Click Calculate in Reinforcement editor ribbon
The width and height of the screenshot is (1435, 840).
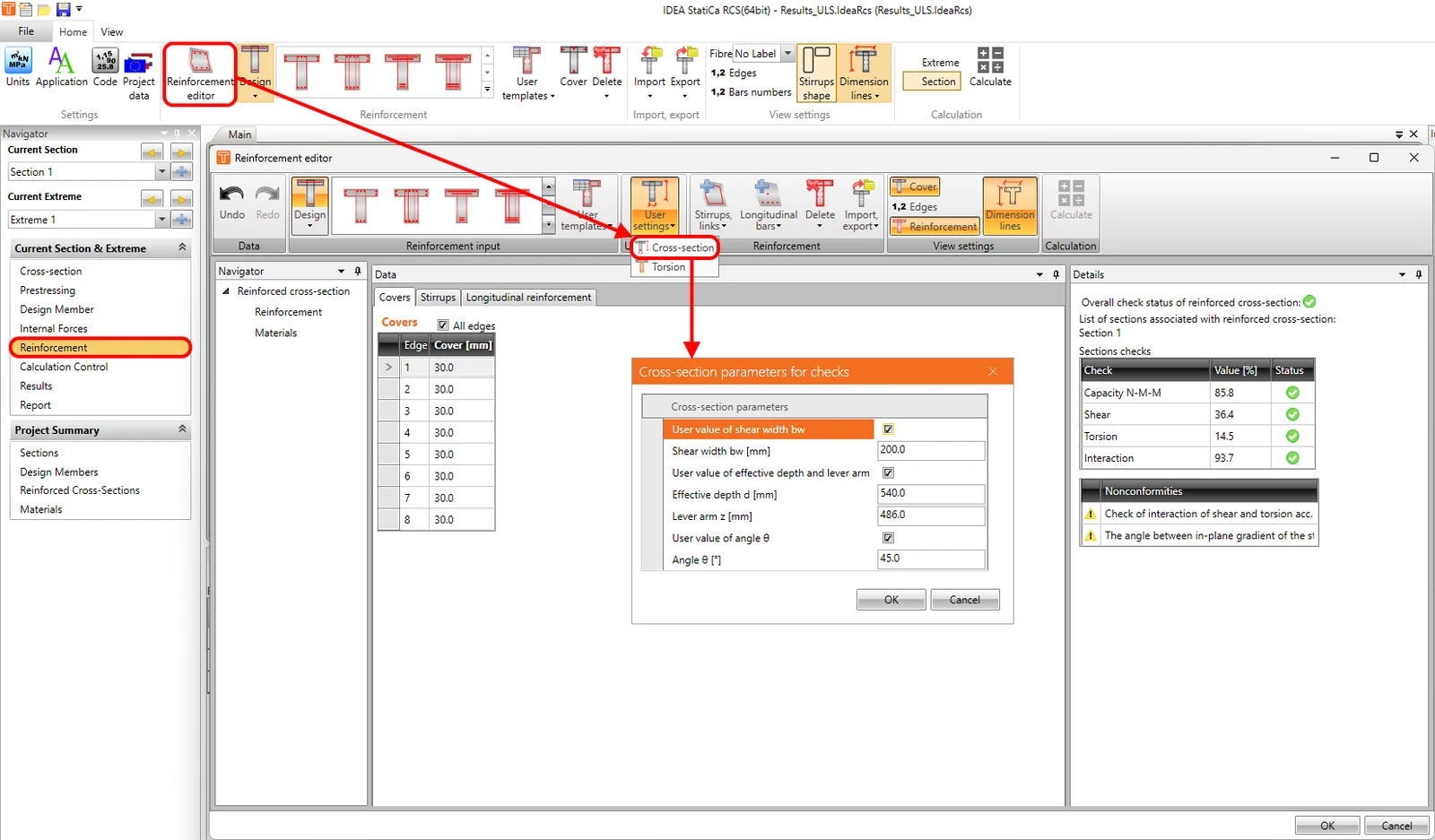click(1071, 201)
